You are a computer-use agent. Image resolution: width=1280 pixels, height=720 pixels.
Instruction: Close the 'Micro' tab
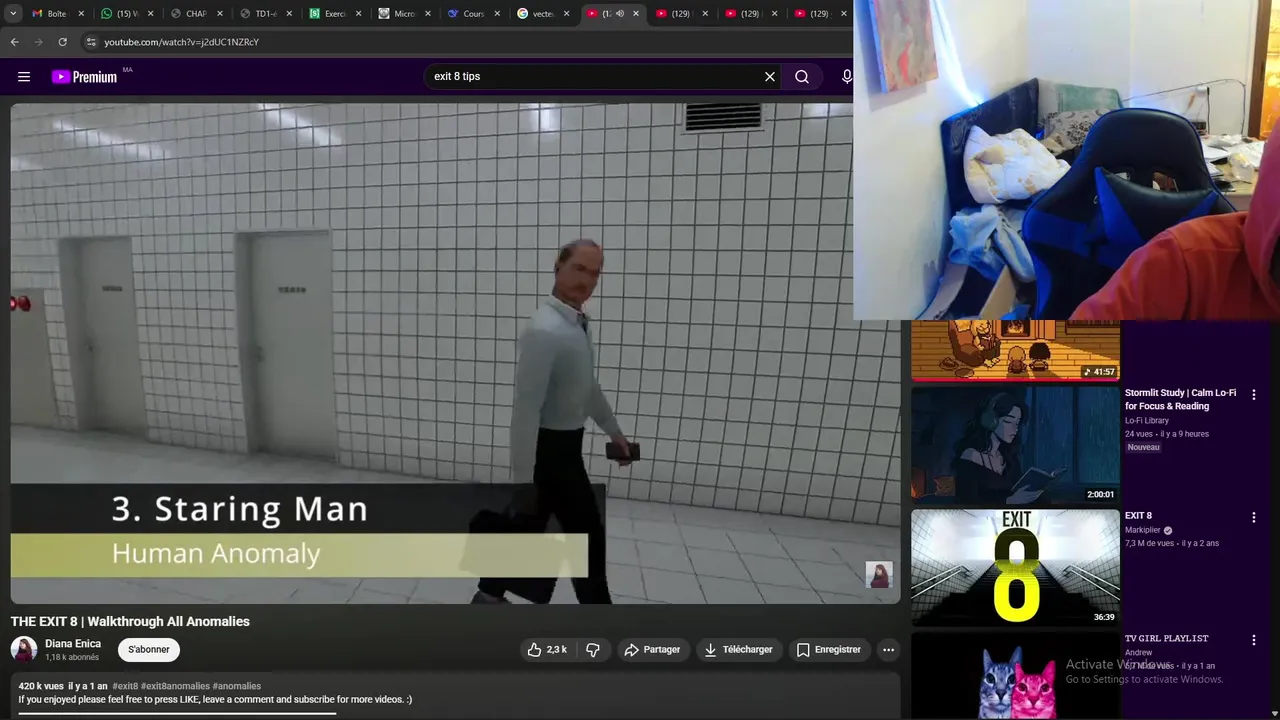[428, 14]
